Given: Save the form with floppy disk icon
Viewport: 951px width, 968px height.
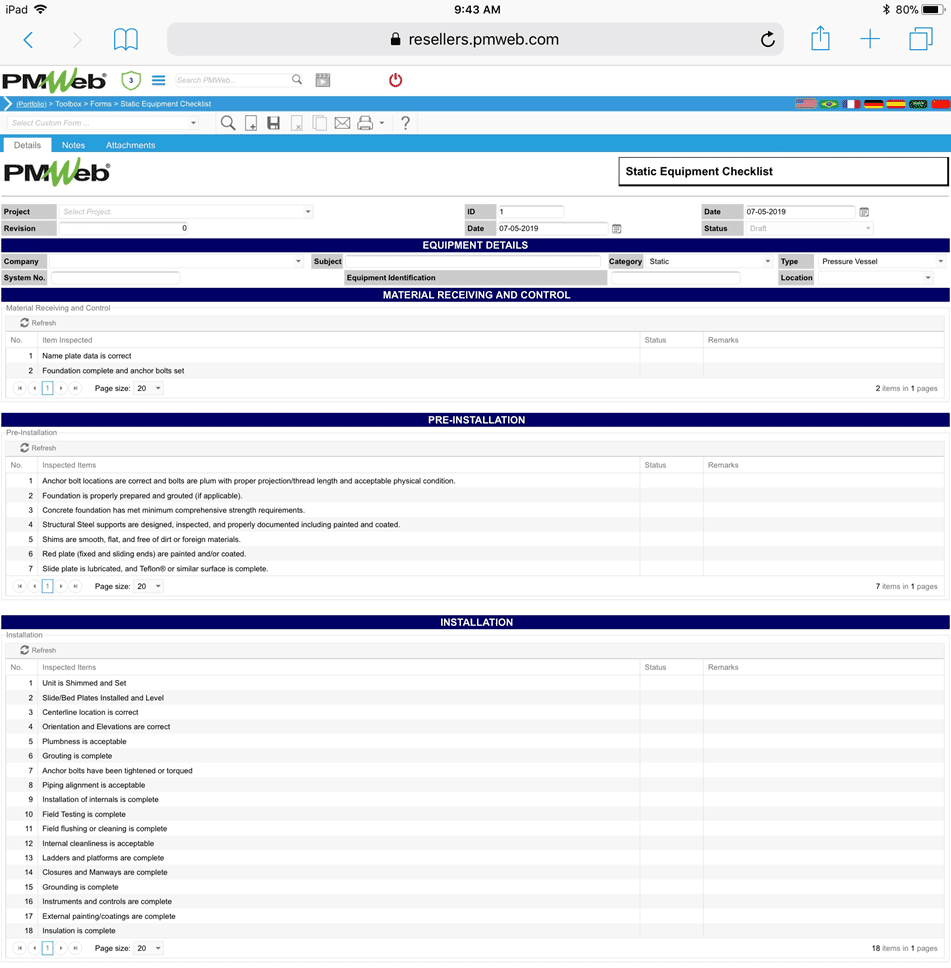Looking at the screenshot, I should click(x=274, y=123).
